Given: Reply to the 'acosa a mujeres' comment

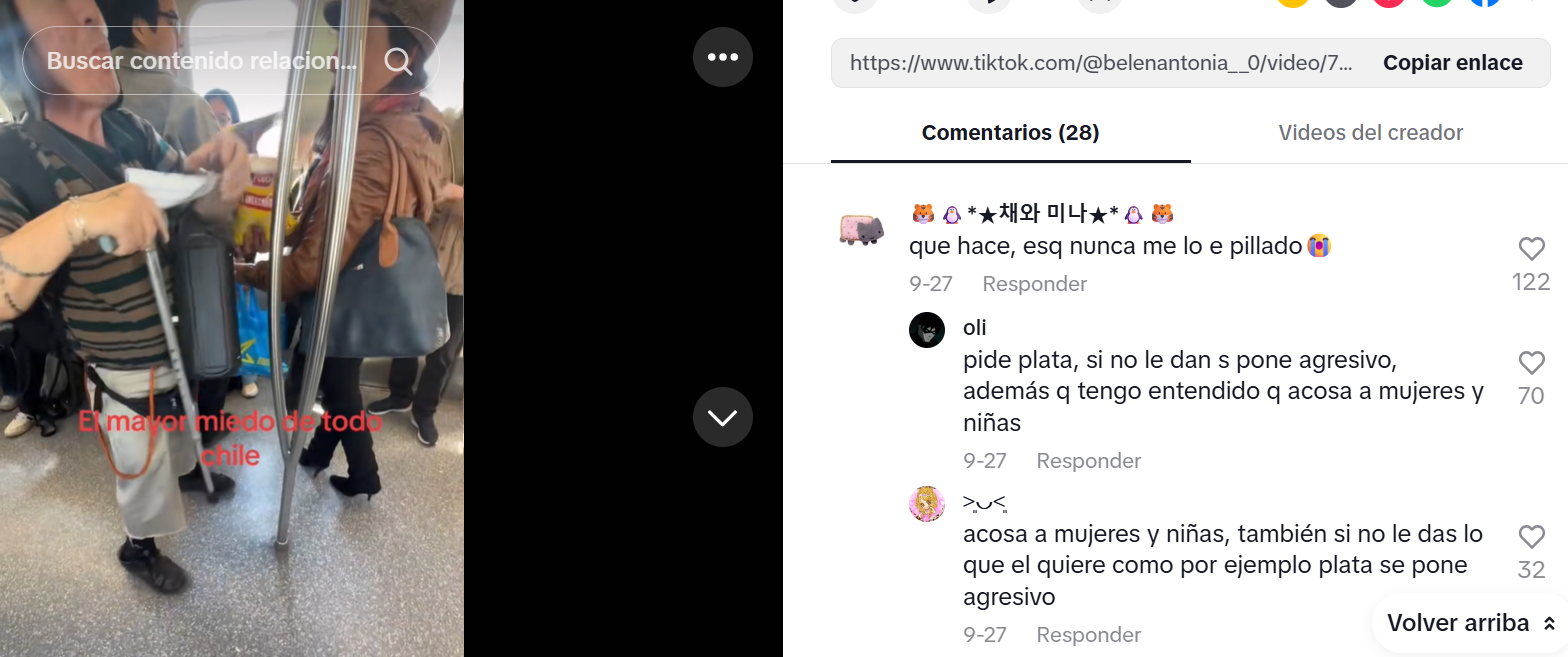Looking at the screenshot, I should pyautogui.click(x=1088, y=635).
